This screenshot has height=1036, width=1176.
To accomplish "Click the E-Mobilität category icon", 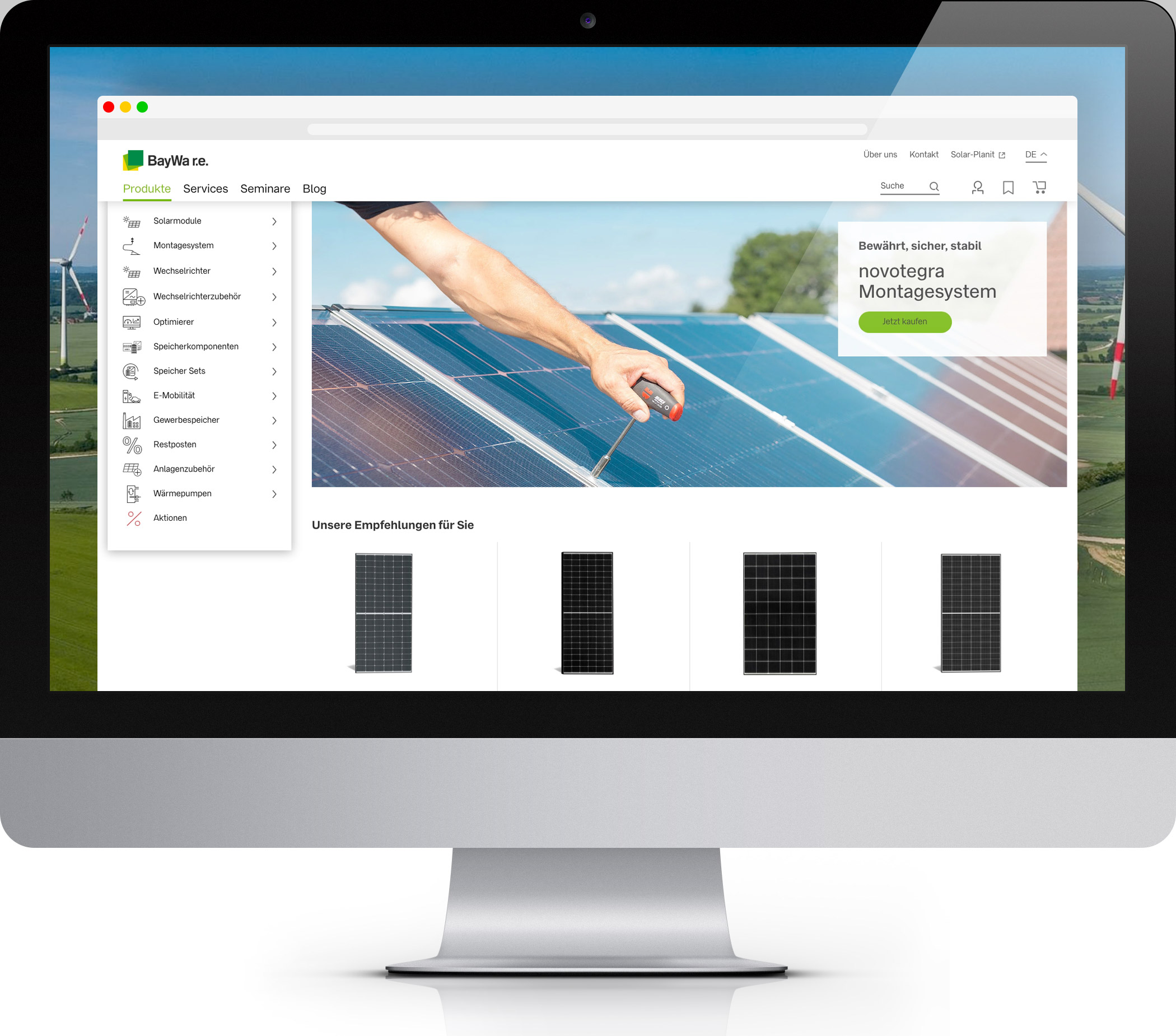I will pos(133,395).
